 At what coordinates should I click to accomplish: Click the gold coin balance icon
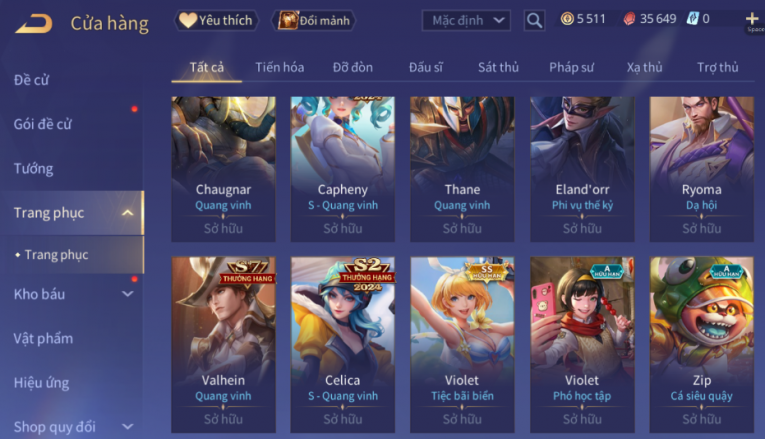[x=567, y=19]
